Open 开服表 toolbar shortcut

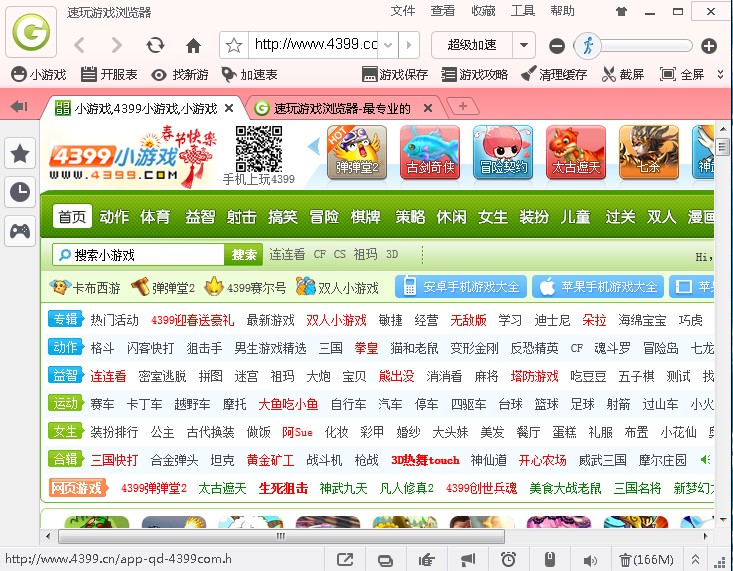coord(109,74)
